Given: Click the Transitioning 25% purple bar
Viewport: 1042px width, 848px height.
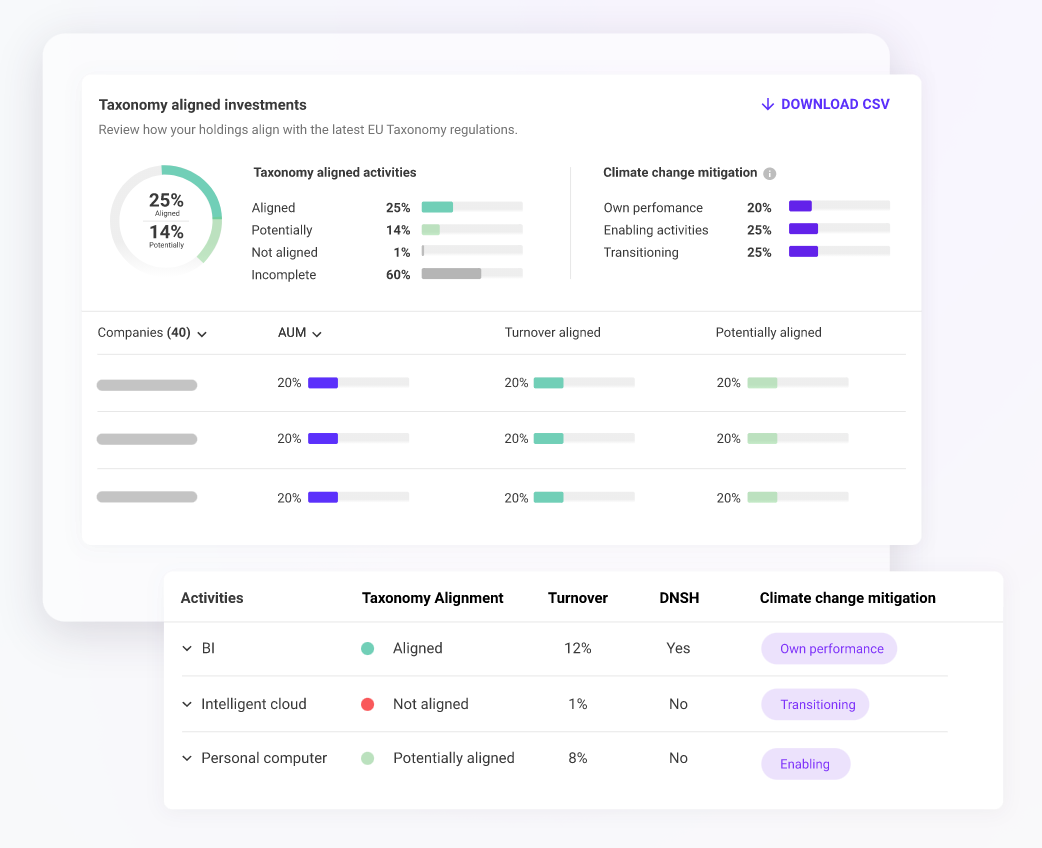Looking at the screenshot, I should point(839,251).
